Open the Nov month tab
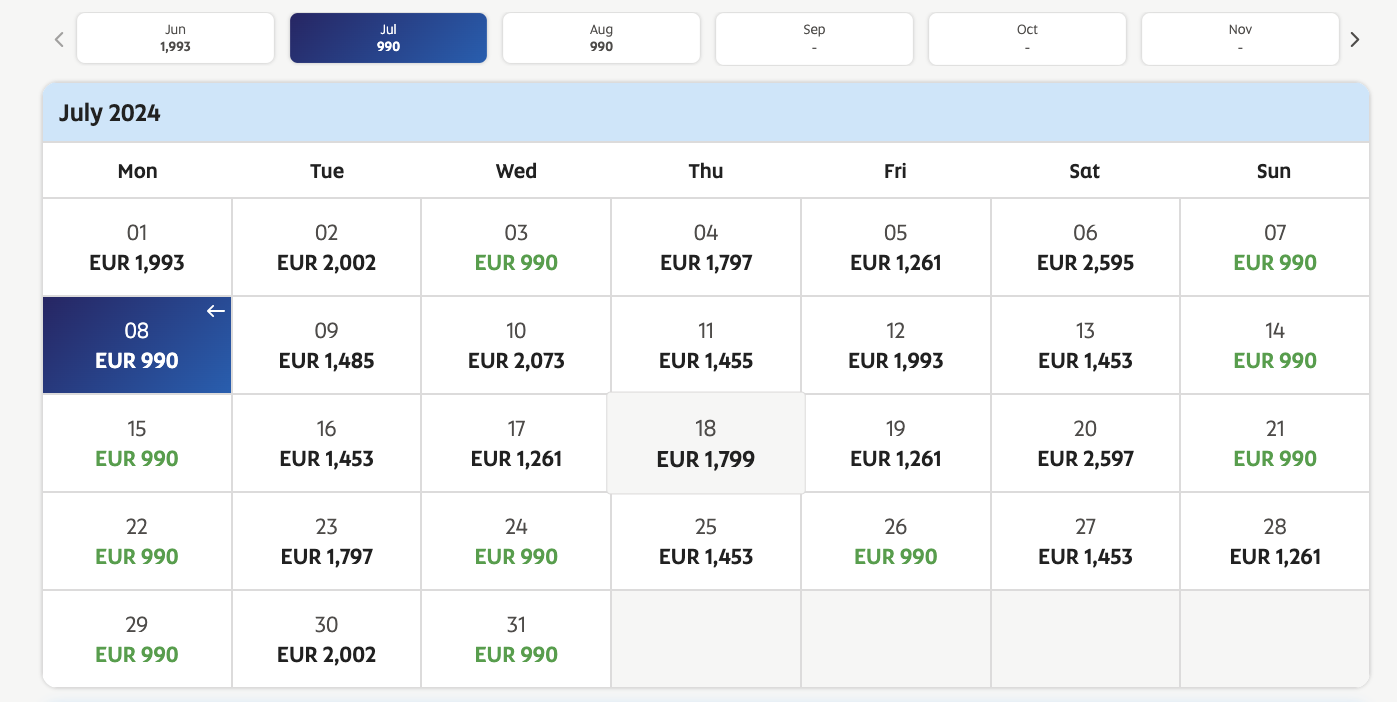The width and height of the screenshot is (1397, 702). [1240, 38]
